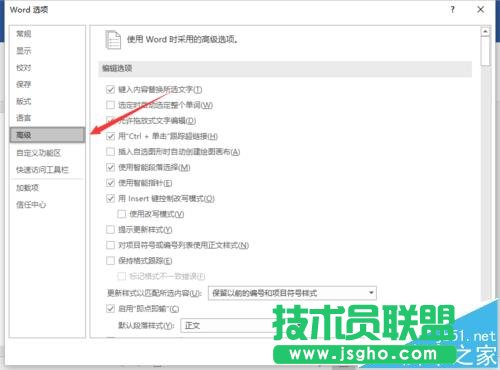The height and width of the screenshot is (370, 500).
Task: Switch to the 显示 options page
Action: [24, 51]
